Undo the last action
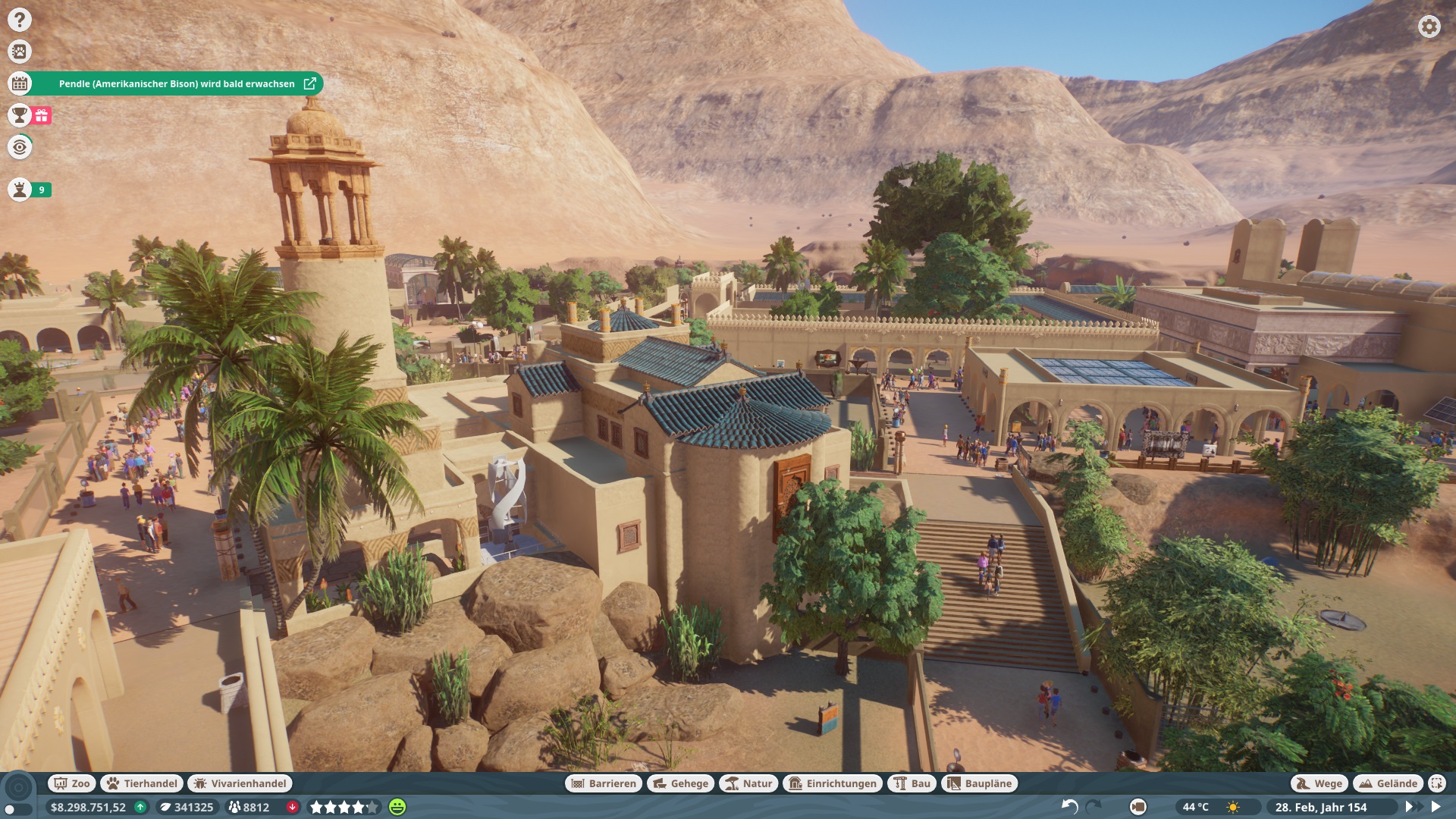The height and width of the screenshot is (819, 1456). (x=1069, y=807)
